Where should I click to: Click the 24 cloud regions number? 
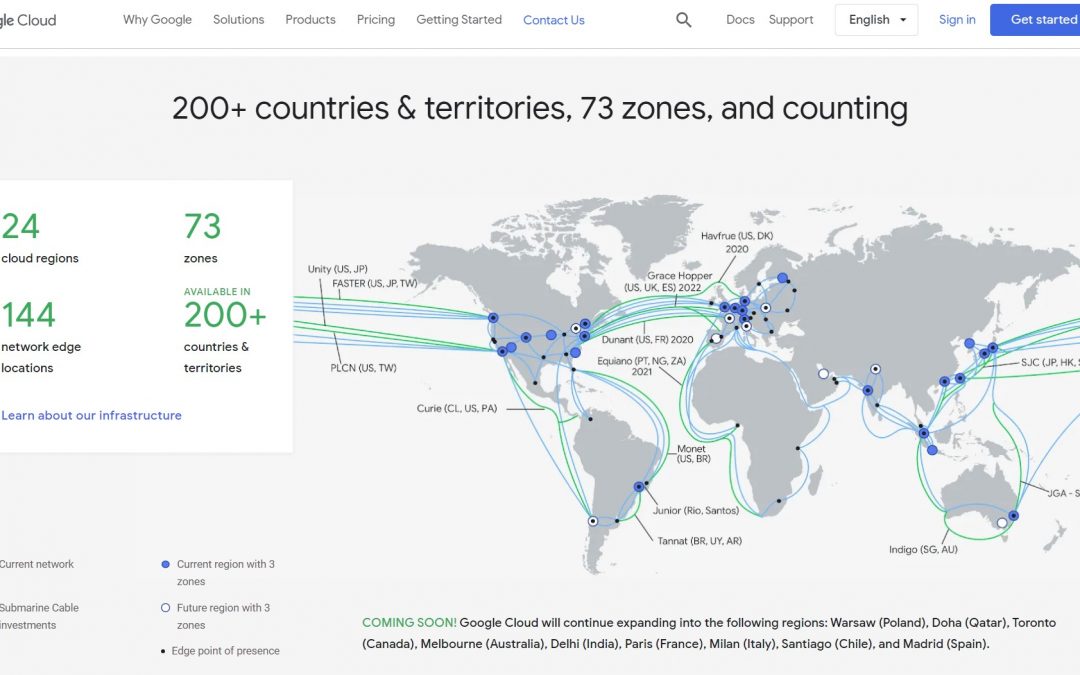click(x=20, y=226)
